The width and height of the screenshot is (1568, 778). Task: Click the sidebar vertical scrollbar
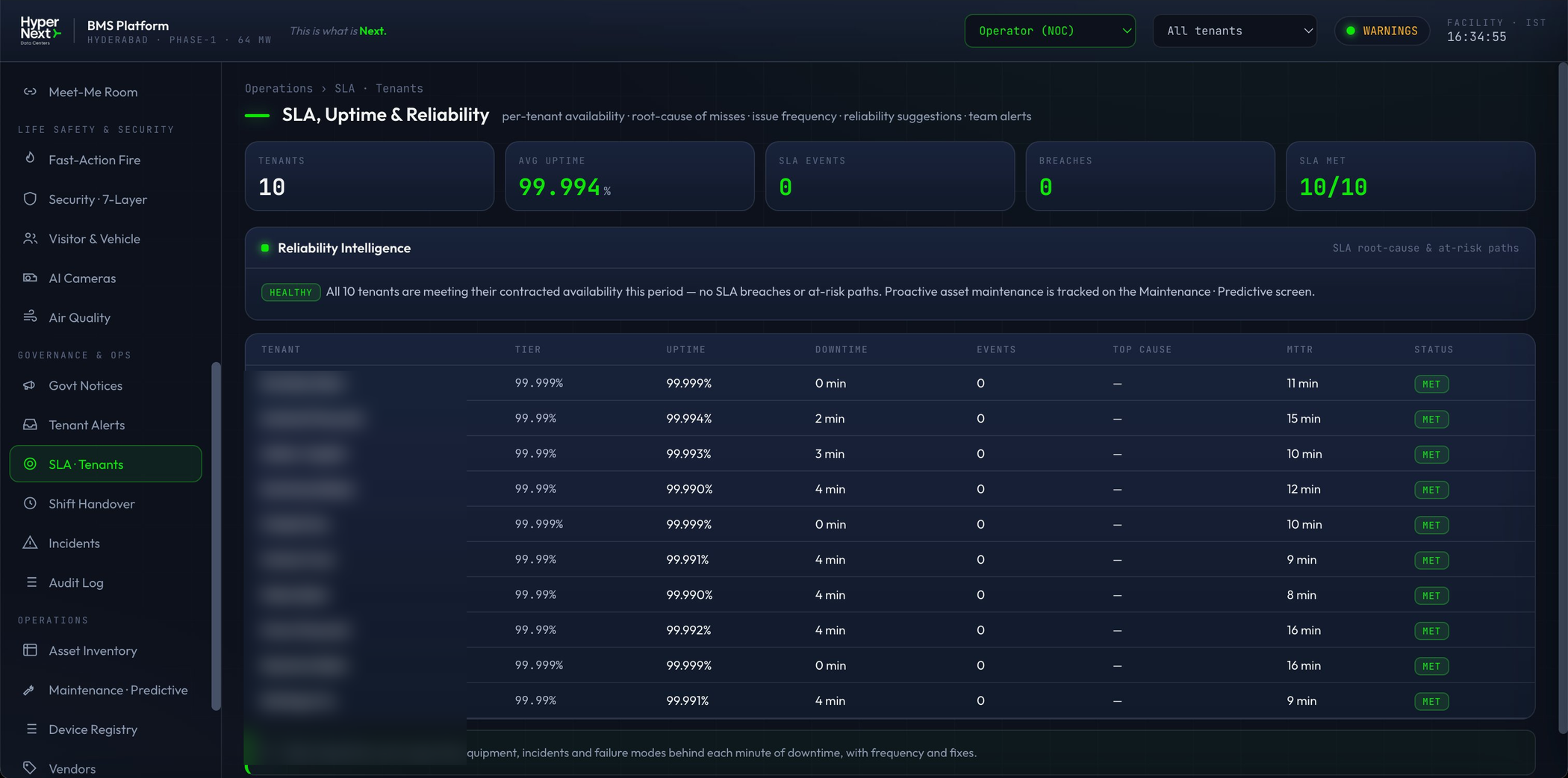pyautogui.click(x=216, y=536)
